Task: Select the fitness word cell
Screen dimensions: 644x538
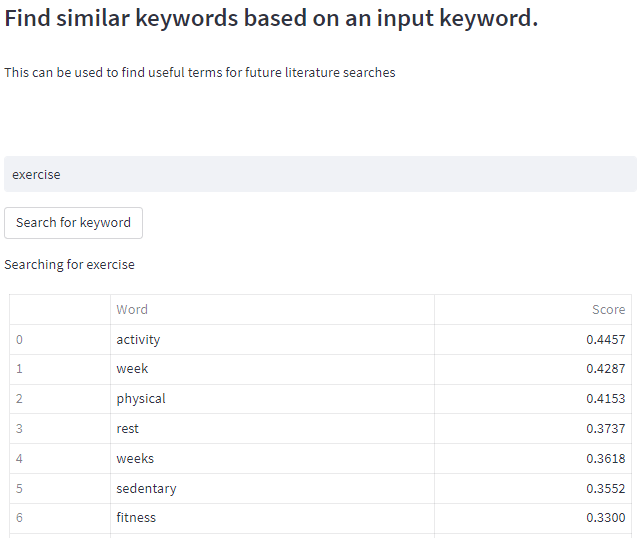Action: click(271, 518)
